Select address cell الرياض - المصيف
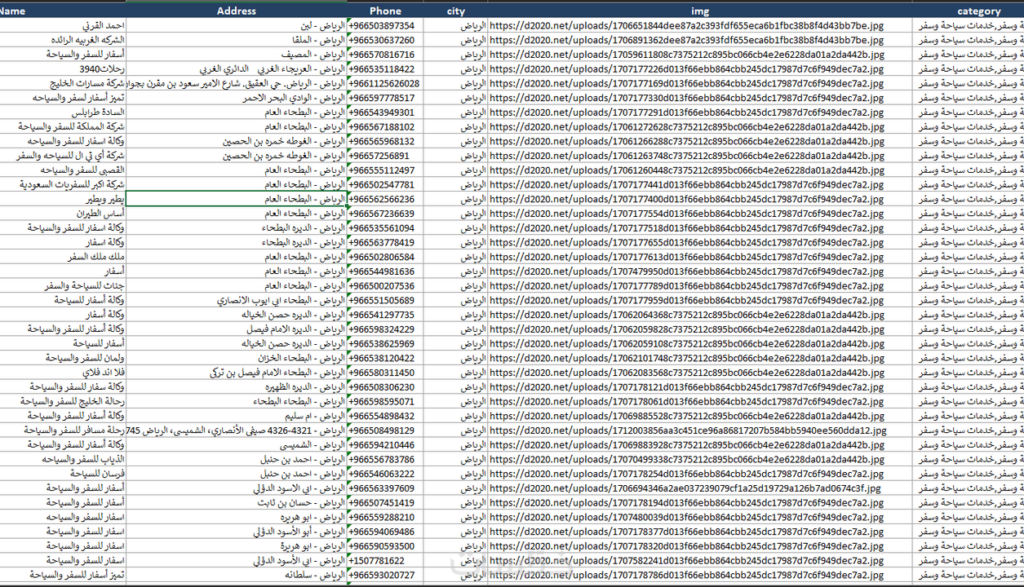 [x=236, y=54]
